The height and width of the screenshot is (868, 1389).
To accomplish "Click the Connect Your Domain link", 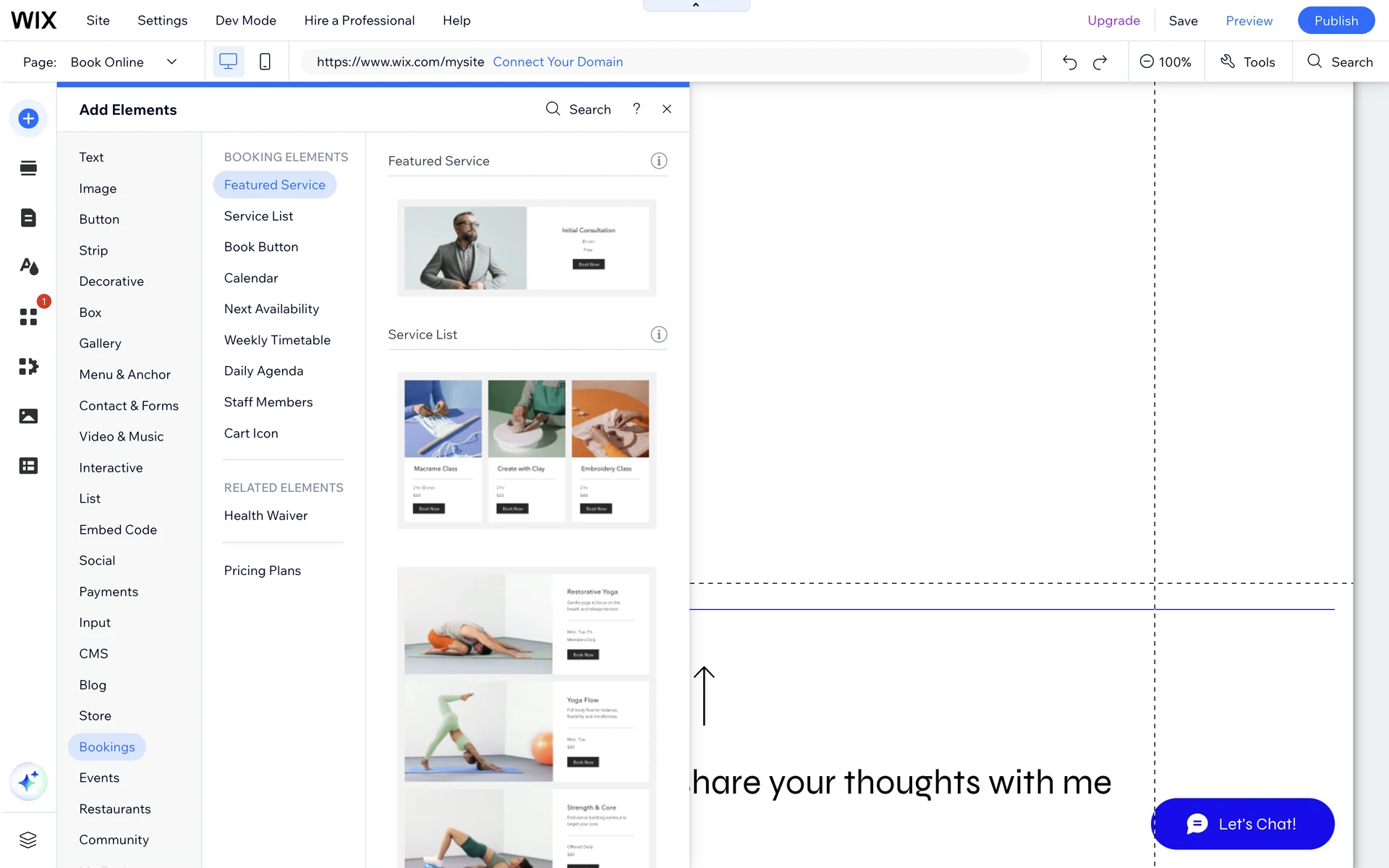I will [x=558, y=62].
